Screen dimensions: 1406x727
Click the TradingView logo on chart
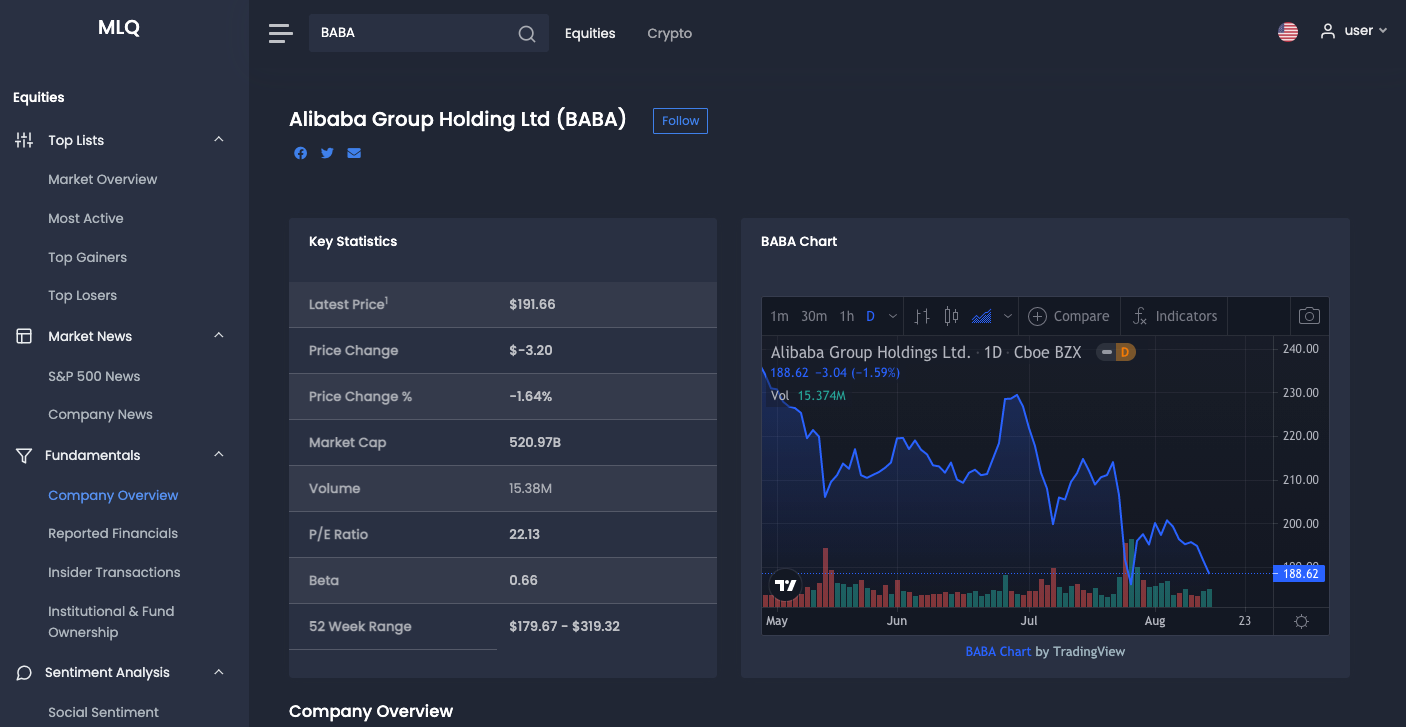click(786, 585)
